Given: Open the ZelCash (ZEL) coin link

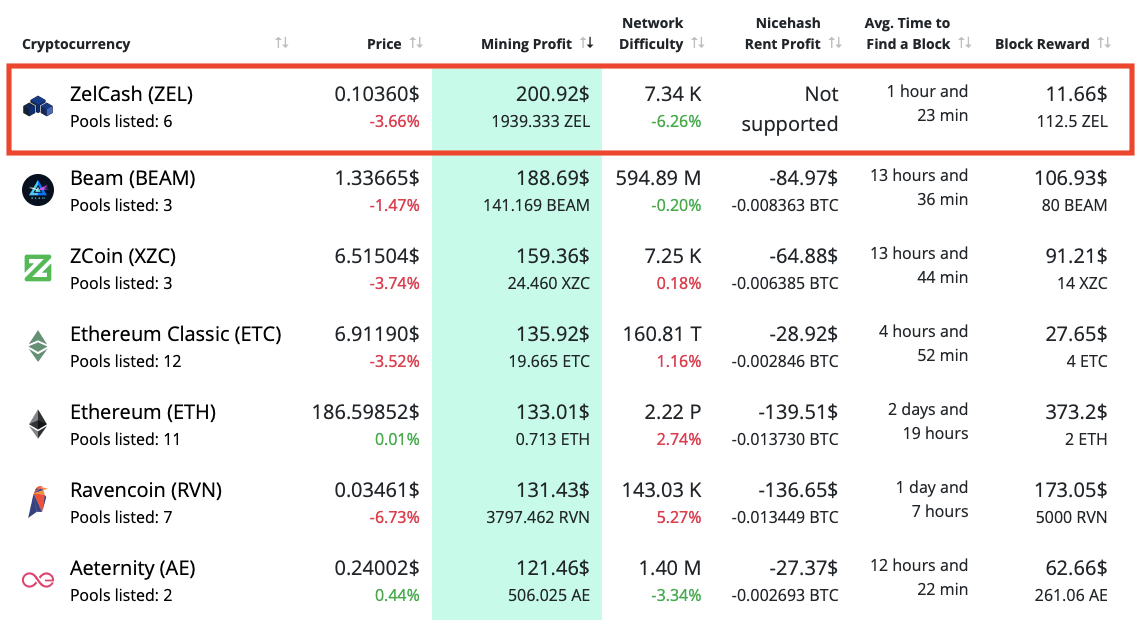Looking at the screenshot, I should tap(131, 94).
